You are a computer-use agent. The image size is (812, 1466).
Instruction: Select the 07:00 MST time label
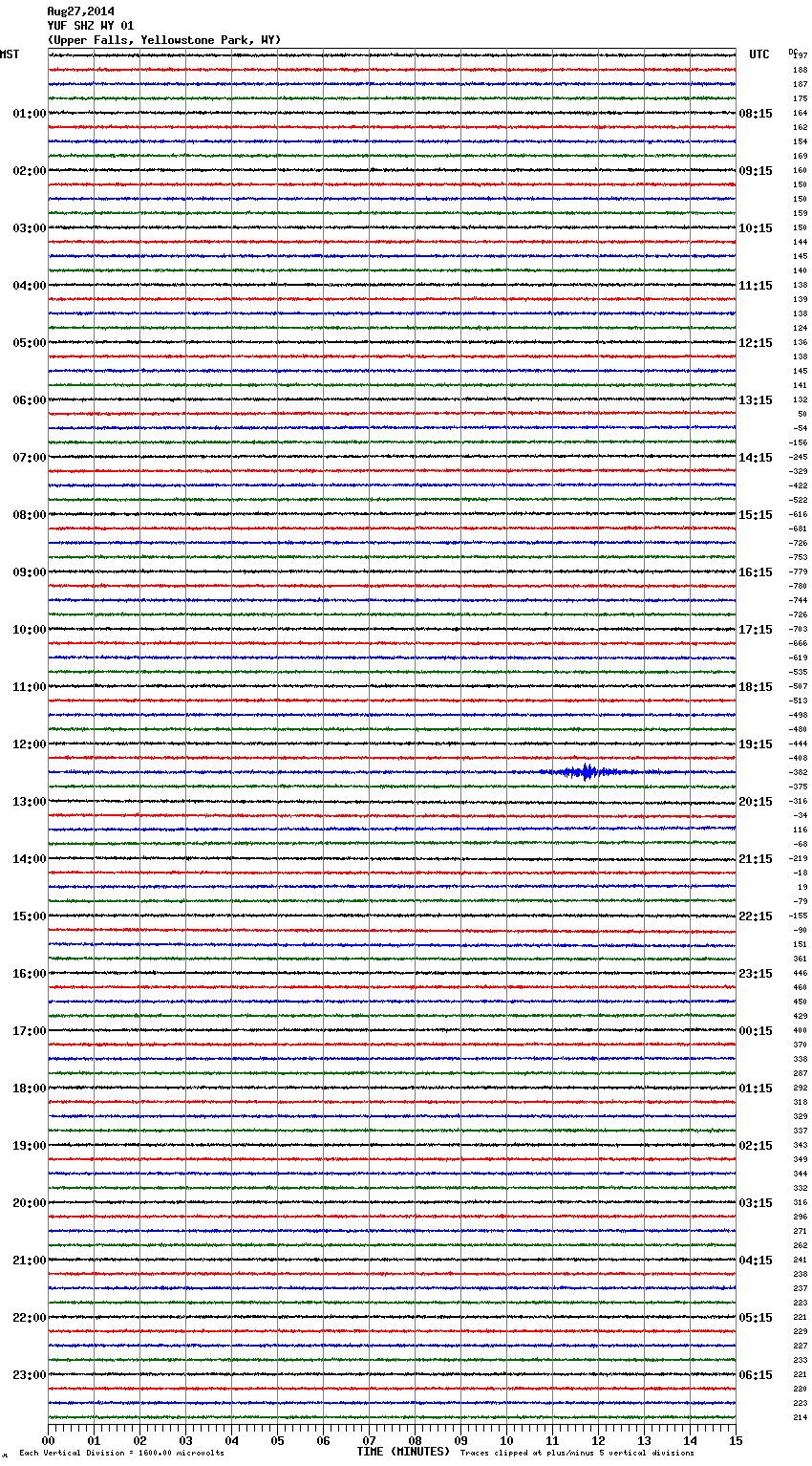pos(30,458)
